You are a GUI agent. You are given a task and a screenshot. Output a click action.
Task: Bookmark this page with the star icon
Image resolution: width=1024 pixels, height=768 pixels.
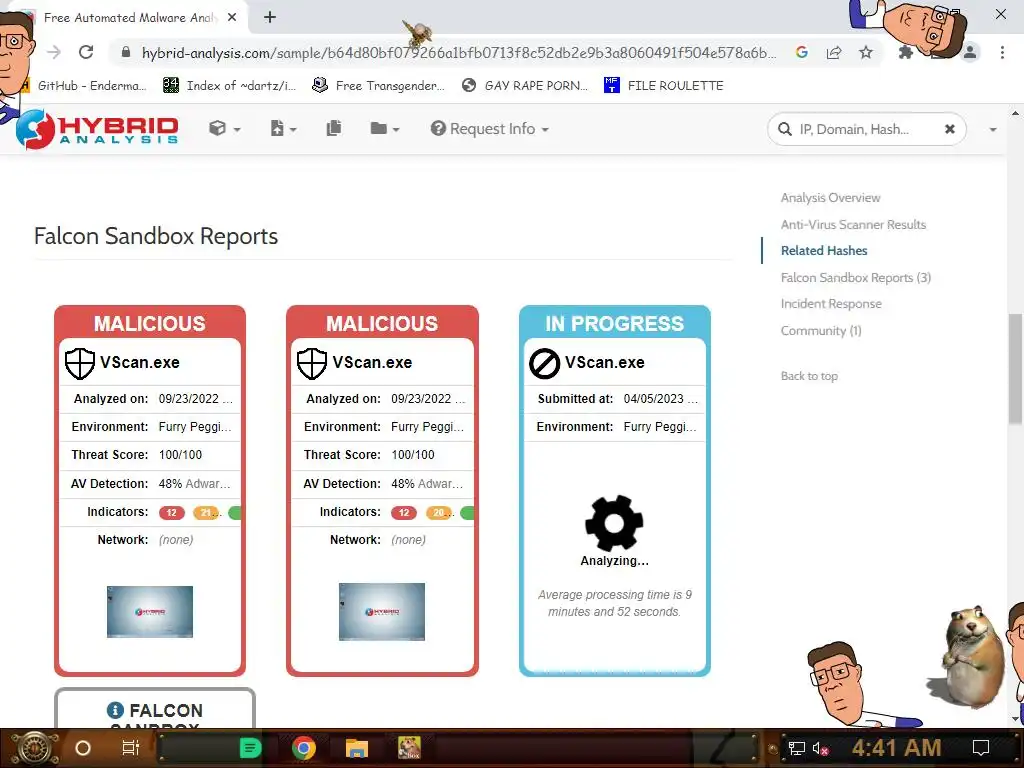[866, 52]
